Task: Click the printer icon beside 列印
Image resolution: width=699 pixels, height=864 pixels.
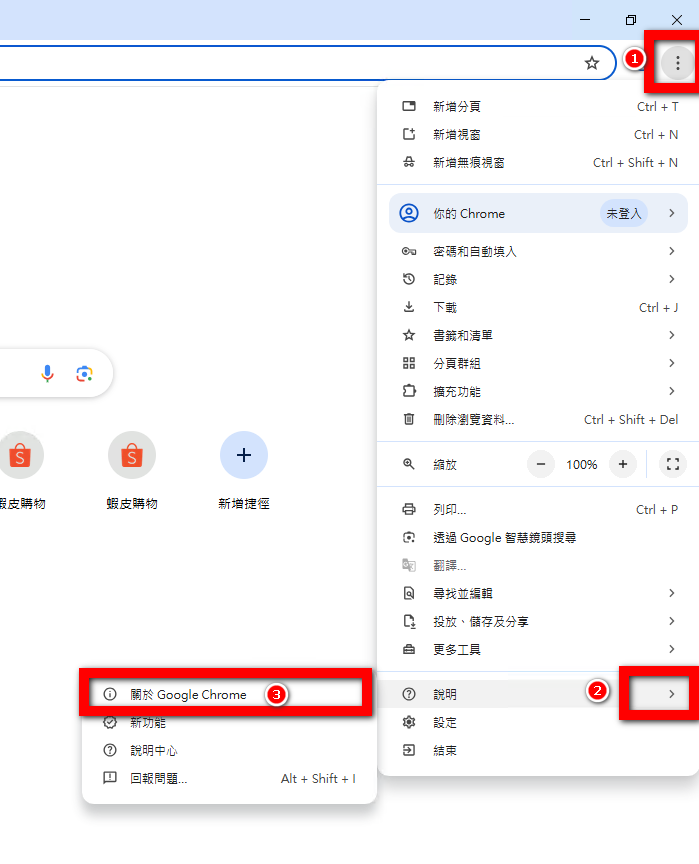Action: coord(409,509)
